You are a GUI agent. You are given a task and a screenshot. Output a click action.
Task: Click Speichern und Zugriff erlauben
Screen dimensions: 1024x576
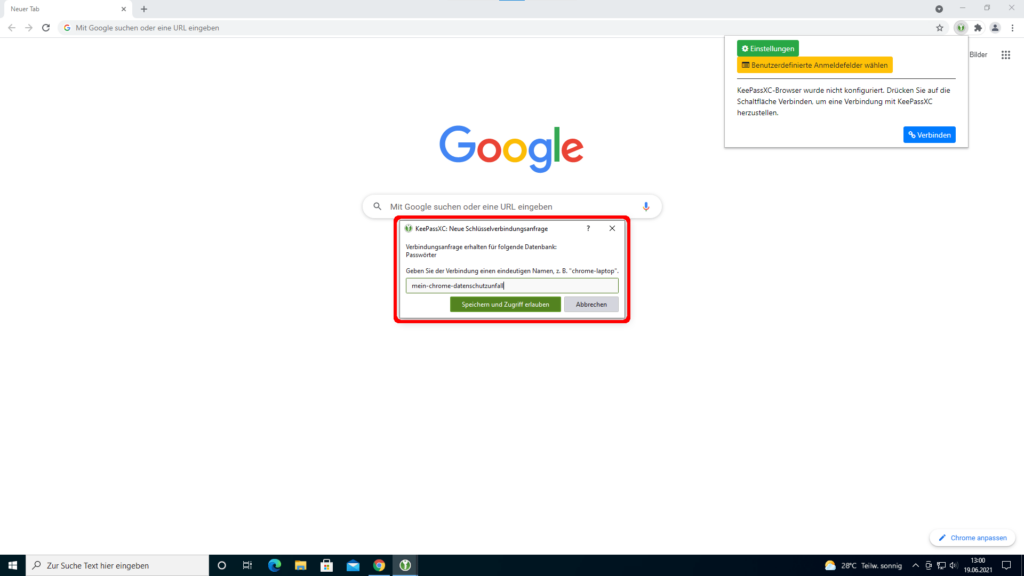tap(505, 304)
